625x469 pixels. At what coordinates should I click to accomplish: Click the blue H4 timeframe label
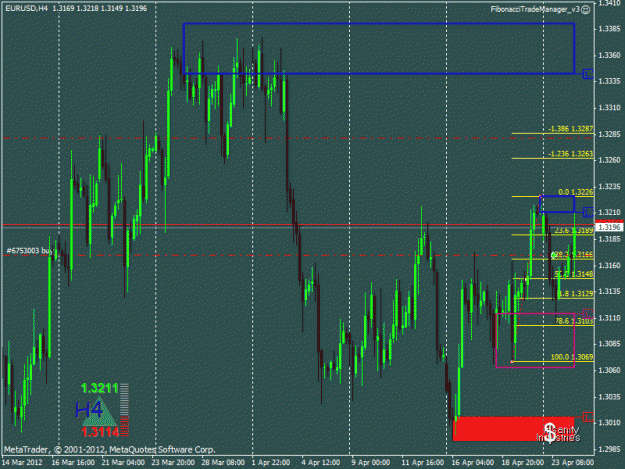coord(88,409)
